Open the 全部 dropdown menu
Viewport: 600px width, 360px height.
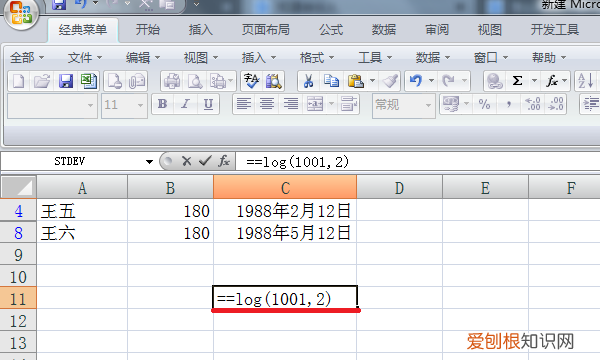coord(26,58)
